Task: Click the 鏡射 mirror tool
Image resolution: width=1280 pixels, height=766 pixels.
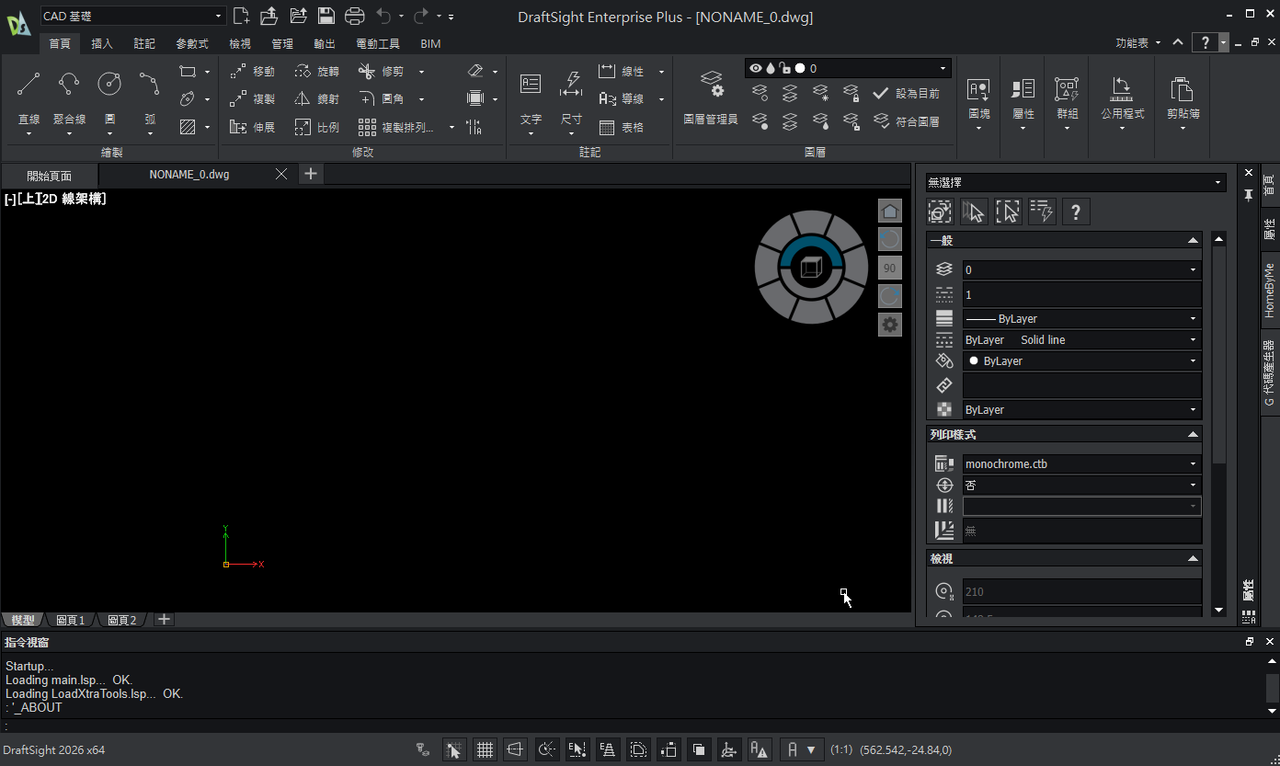Action: pyautogui.click(x=317, y=99)
